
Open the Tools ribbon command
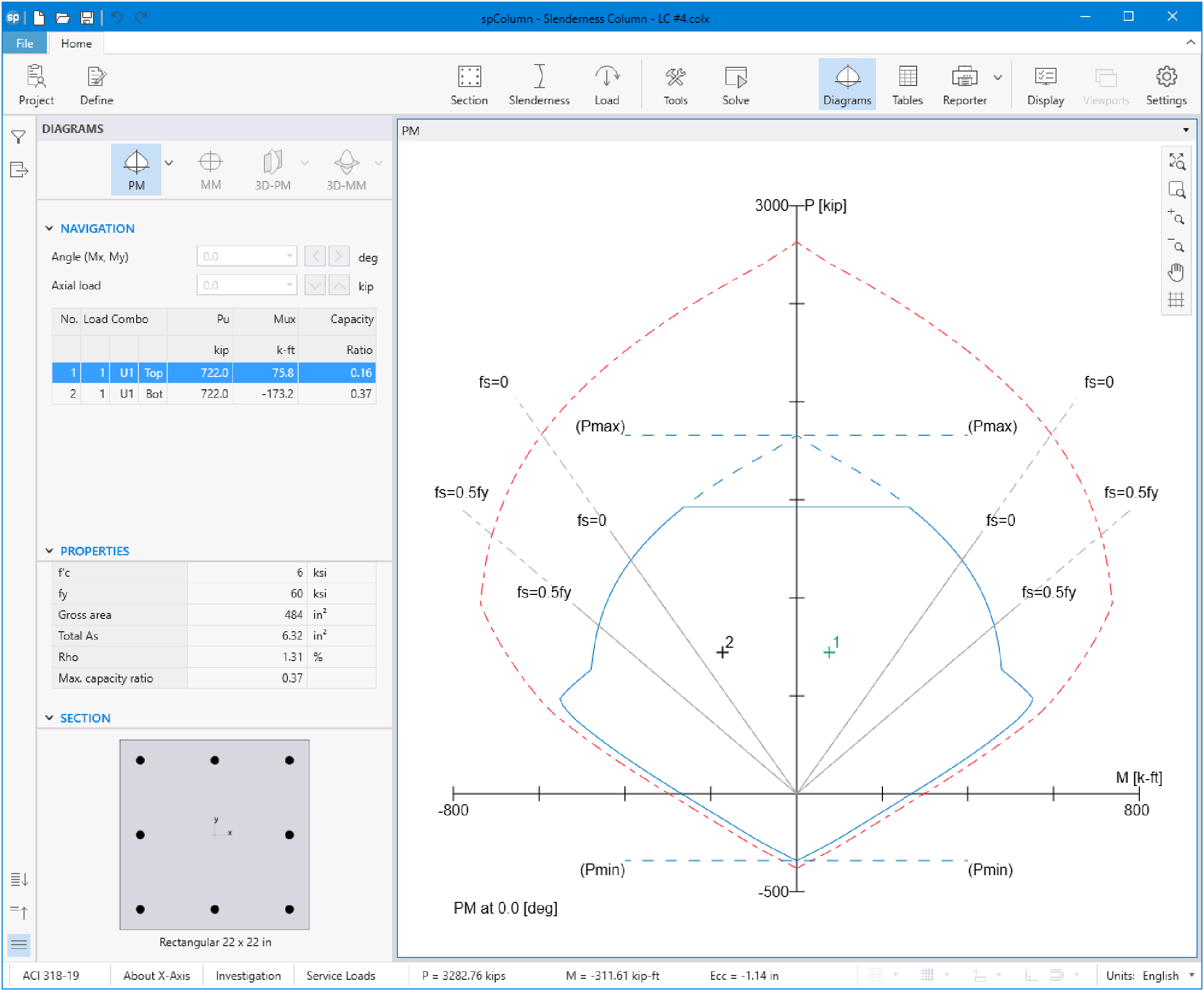(x=675, y=85)
